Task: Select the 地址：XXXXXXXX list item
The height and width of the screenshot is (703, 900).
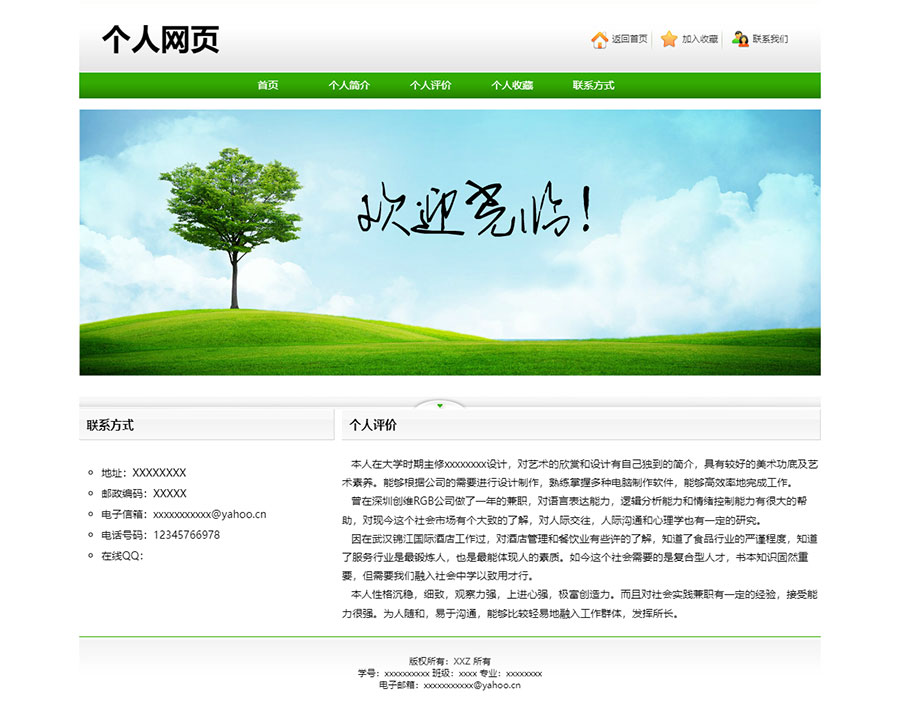Action: (143, 473)
